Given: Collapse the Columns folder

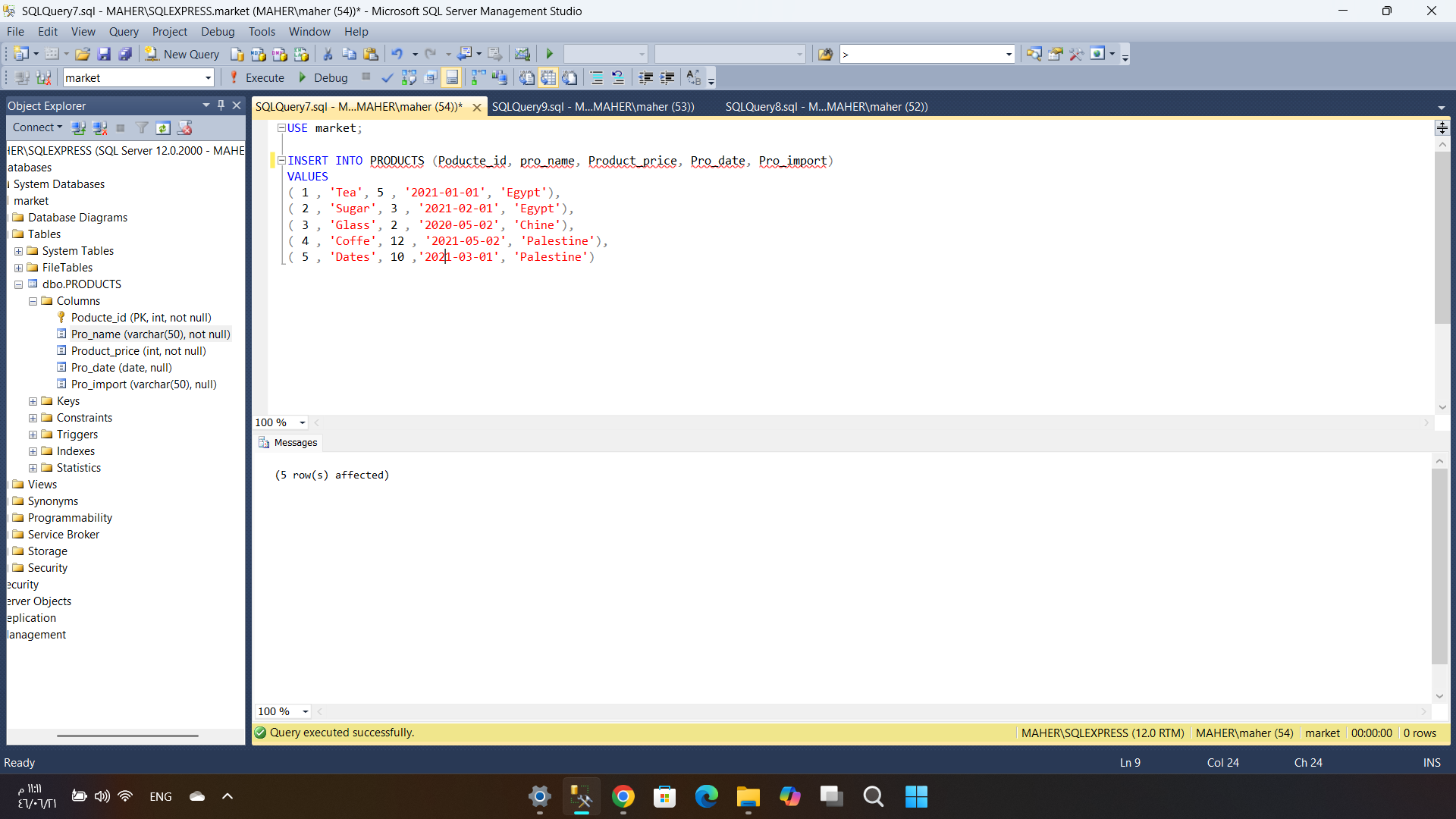Looking at the screenshot, I should click(x=33, y=301).
